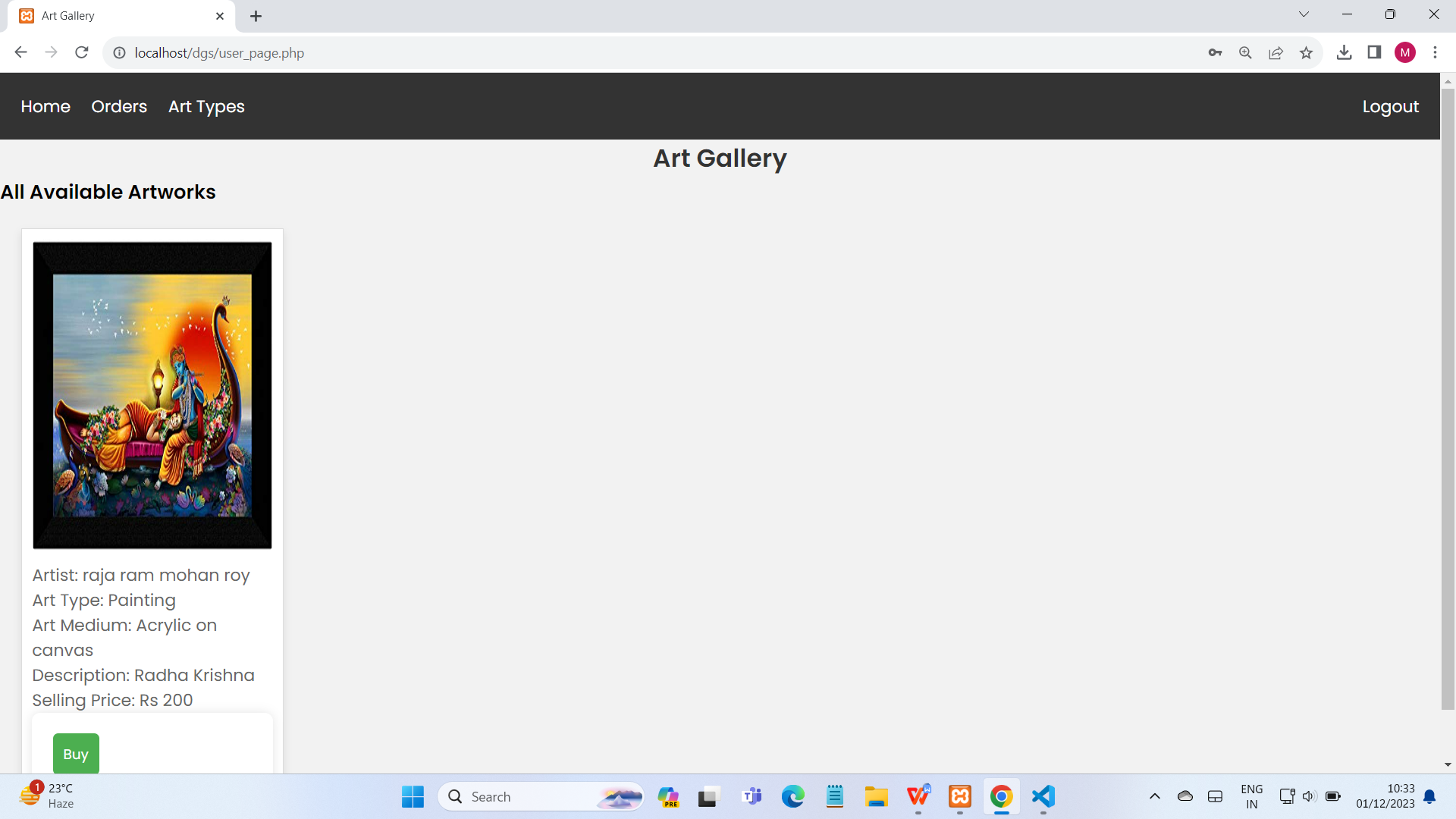Open Chrome's three-dot menu
Image resolution: width=1456 pixels, height=819 pixels.
[1436, 52]
